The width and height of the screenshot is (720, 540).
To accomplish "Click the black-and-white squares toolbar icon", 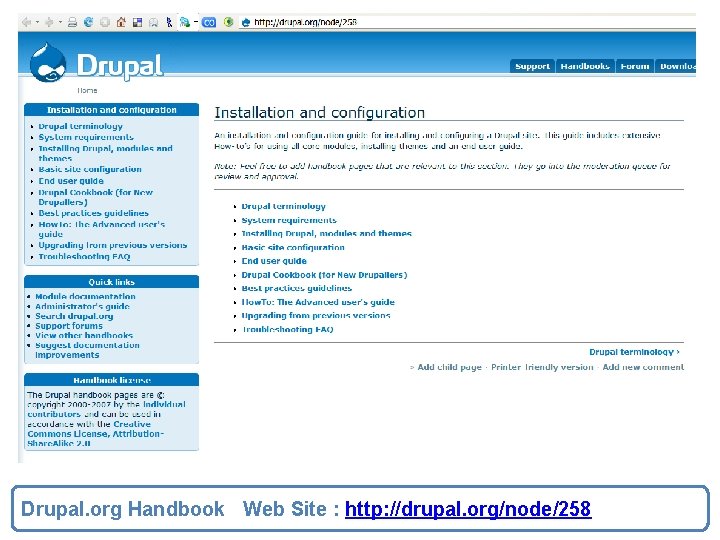I will click(137, 22).
